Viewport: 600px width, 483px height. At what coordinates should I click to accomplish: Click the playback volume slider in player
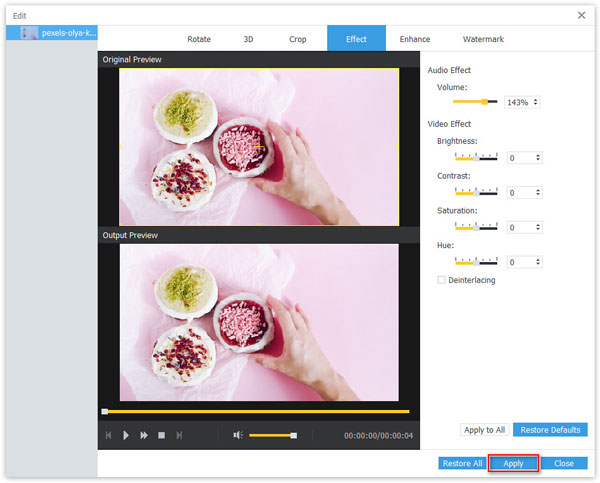click(x=273, y=435)
